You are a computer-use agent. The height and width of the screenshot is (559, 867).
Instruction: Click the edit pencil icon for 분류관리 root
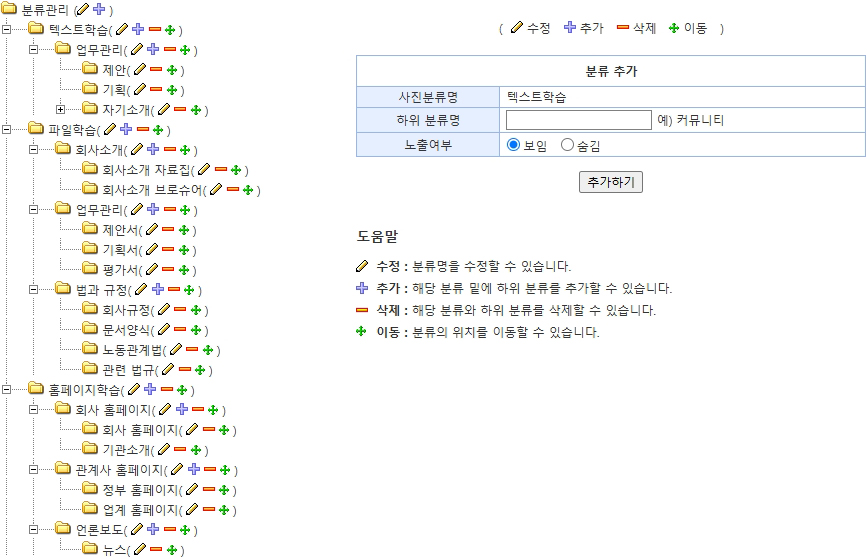82,9
